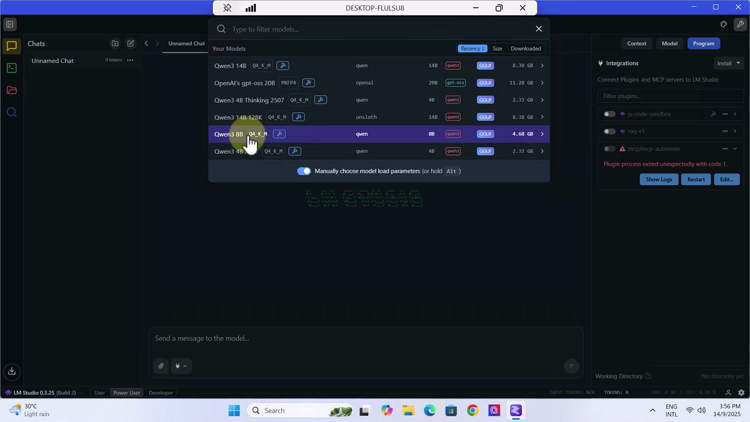Viewport: 750px width, 422px height.
Task: Click the Show Logs button
Action: click(659, 179)
